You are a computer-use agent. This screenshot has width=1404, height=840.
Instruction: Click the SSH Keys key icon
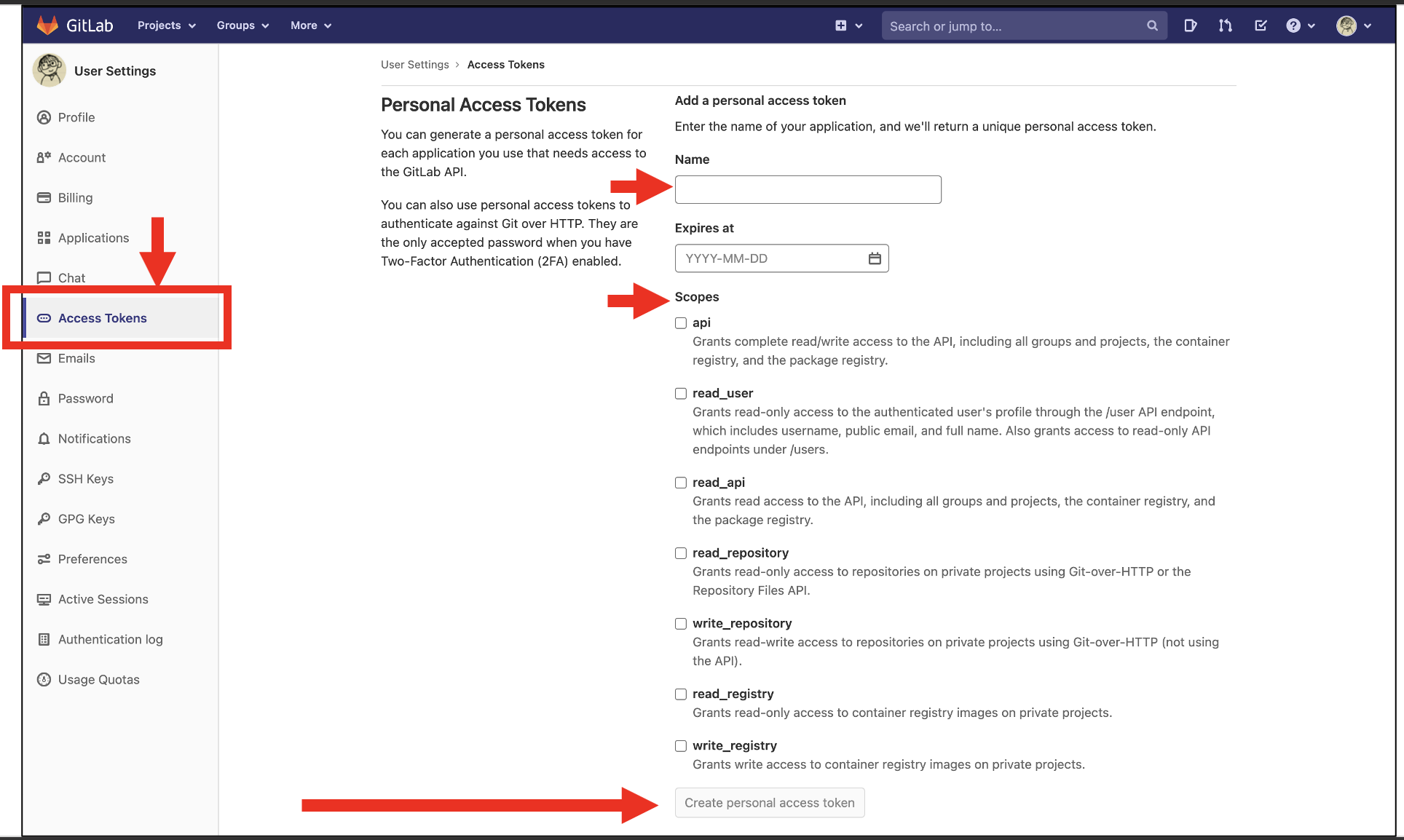point(44,479)
